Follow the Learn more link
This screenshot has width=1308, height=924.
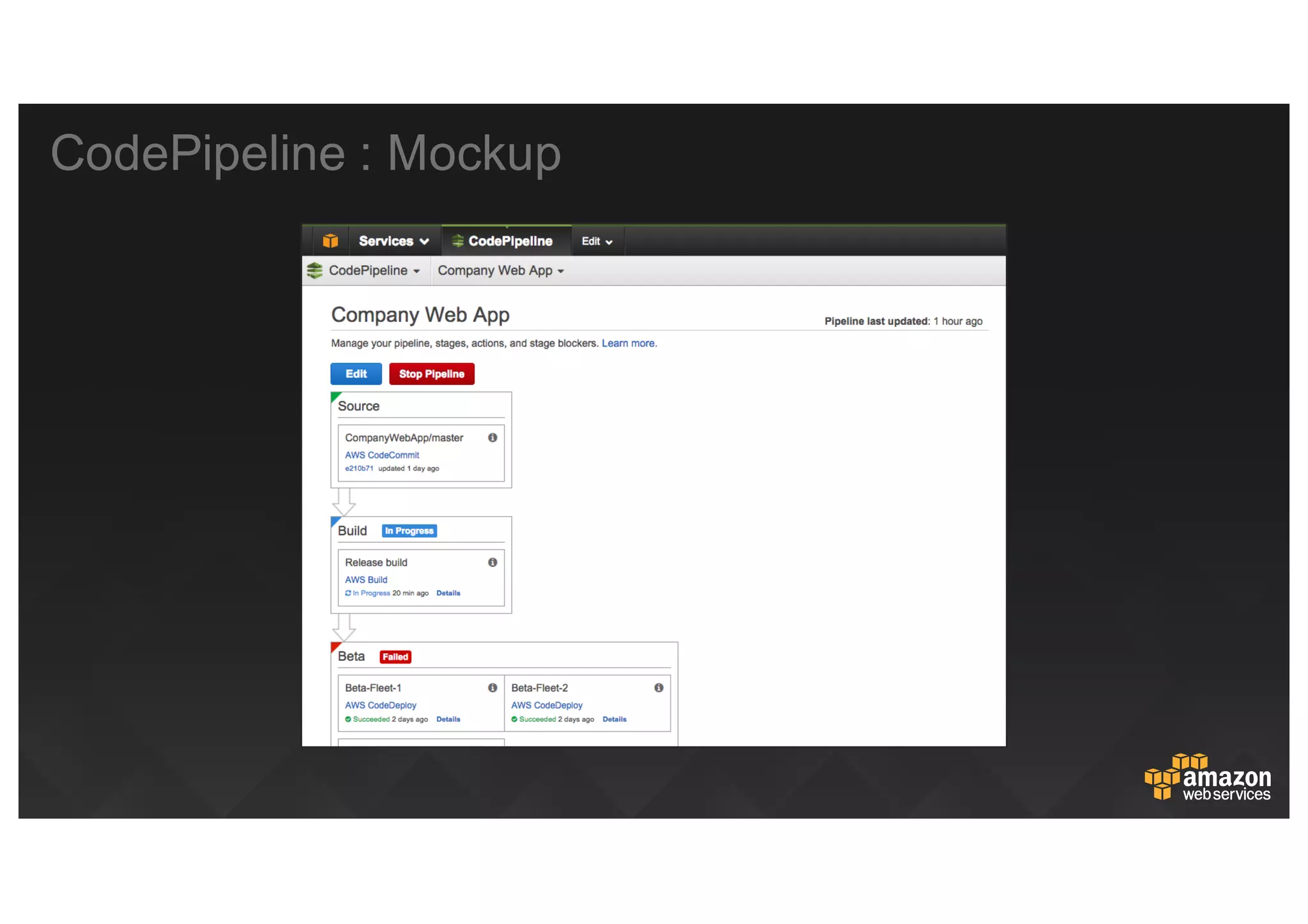coord(629,344)
